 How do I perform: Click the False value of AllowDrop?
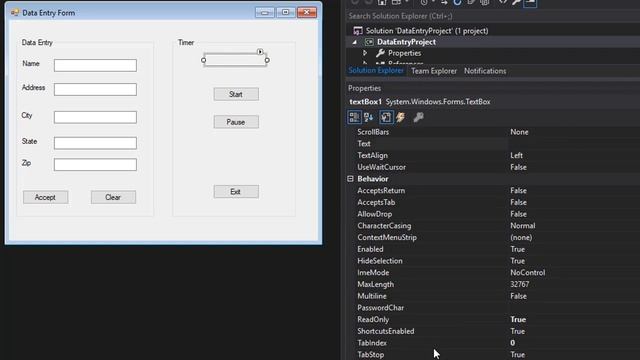tap(518, 214)
